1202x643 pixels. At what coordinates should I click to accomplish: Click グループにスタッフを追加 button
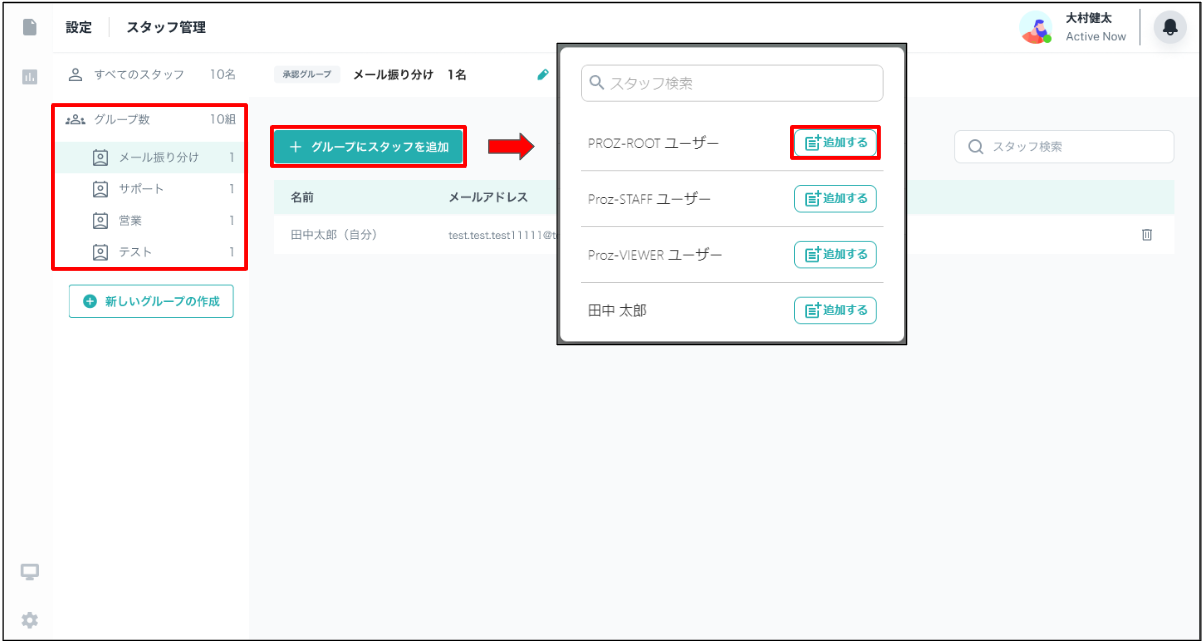(x=369, y=147)
